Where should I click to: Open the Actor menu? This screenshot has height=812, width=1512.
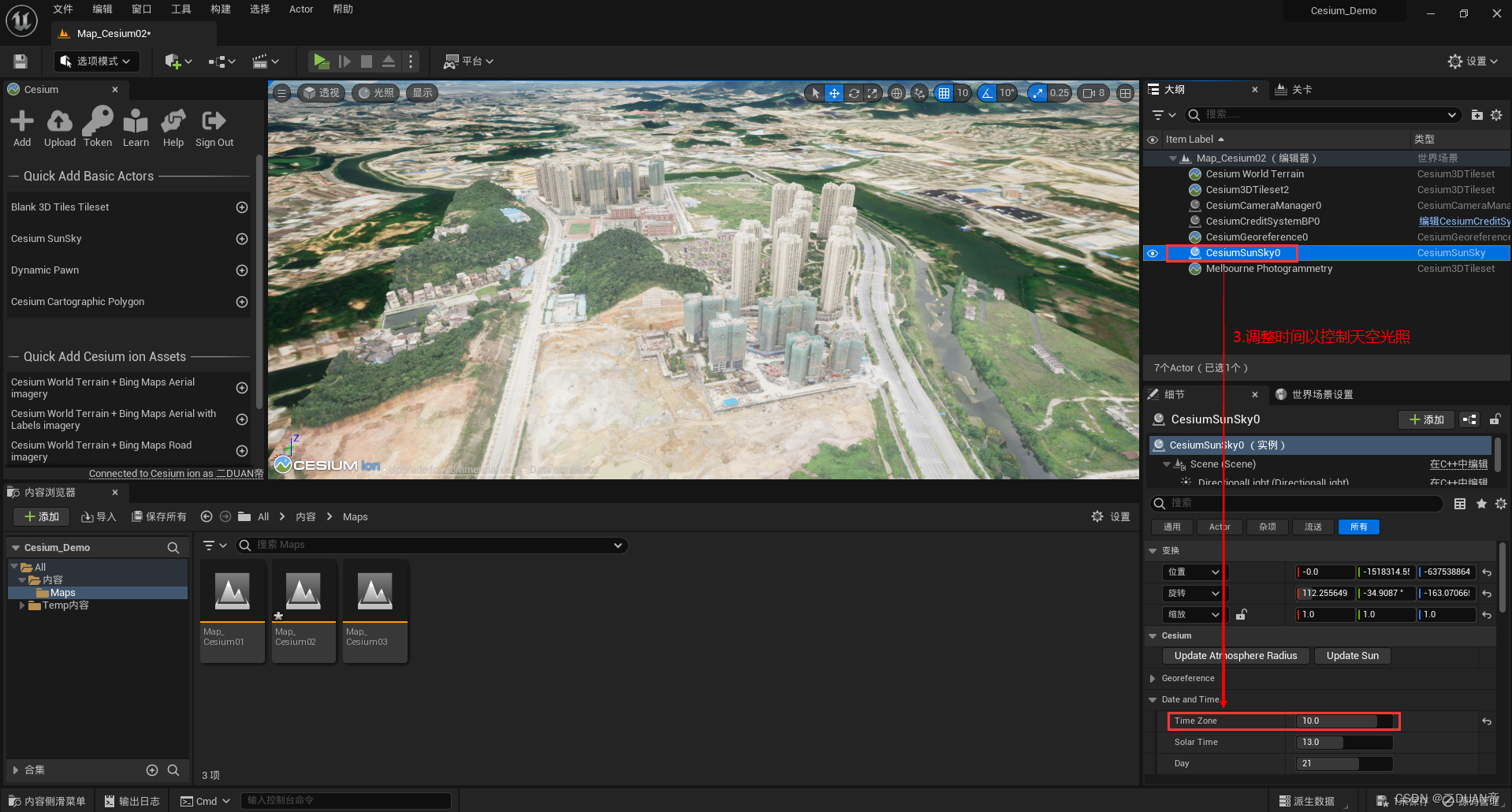301,9
